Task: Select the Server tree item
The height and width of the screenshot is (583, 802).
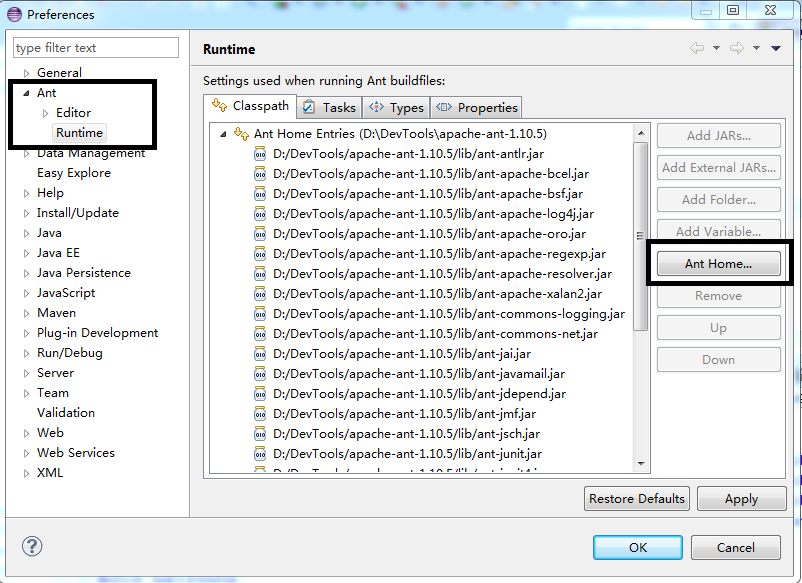Action: point(55,373)
